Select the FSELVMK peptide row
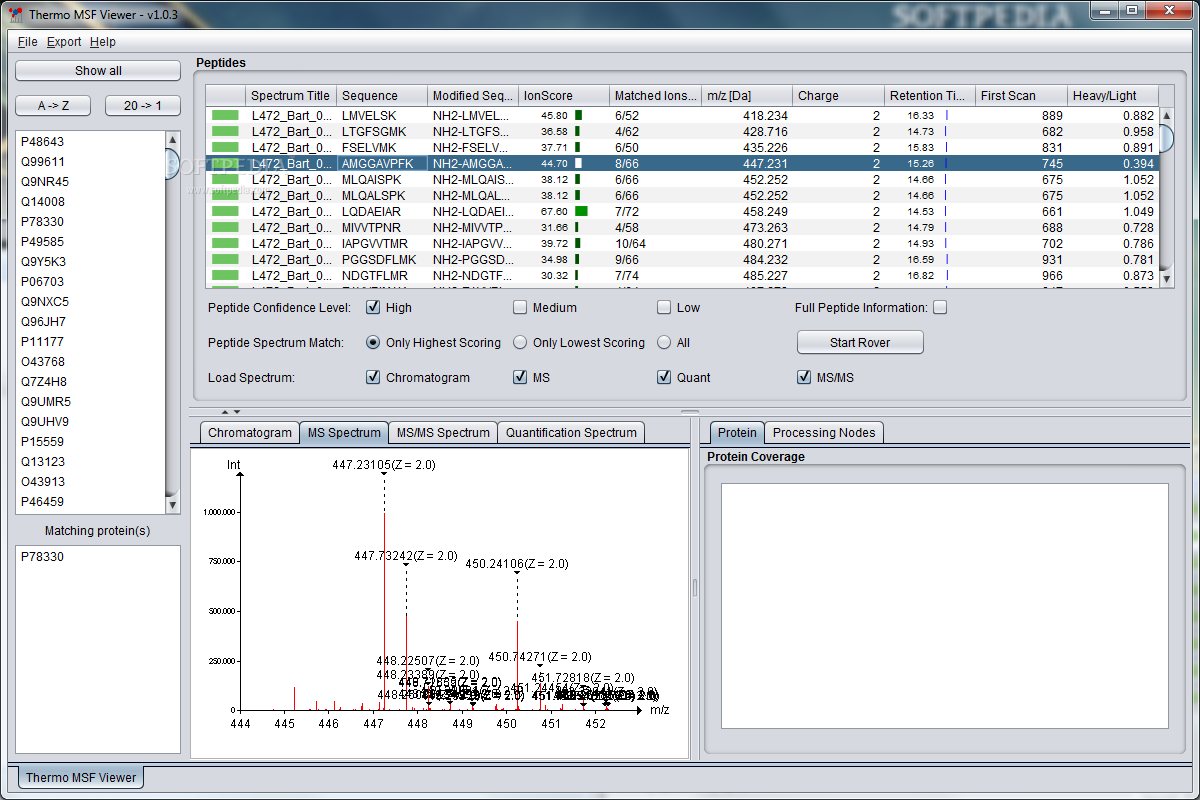1200x800 pixels. pos(682,147)
